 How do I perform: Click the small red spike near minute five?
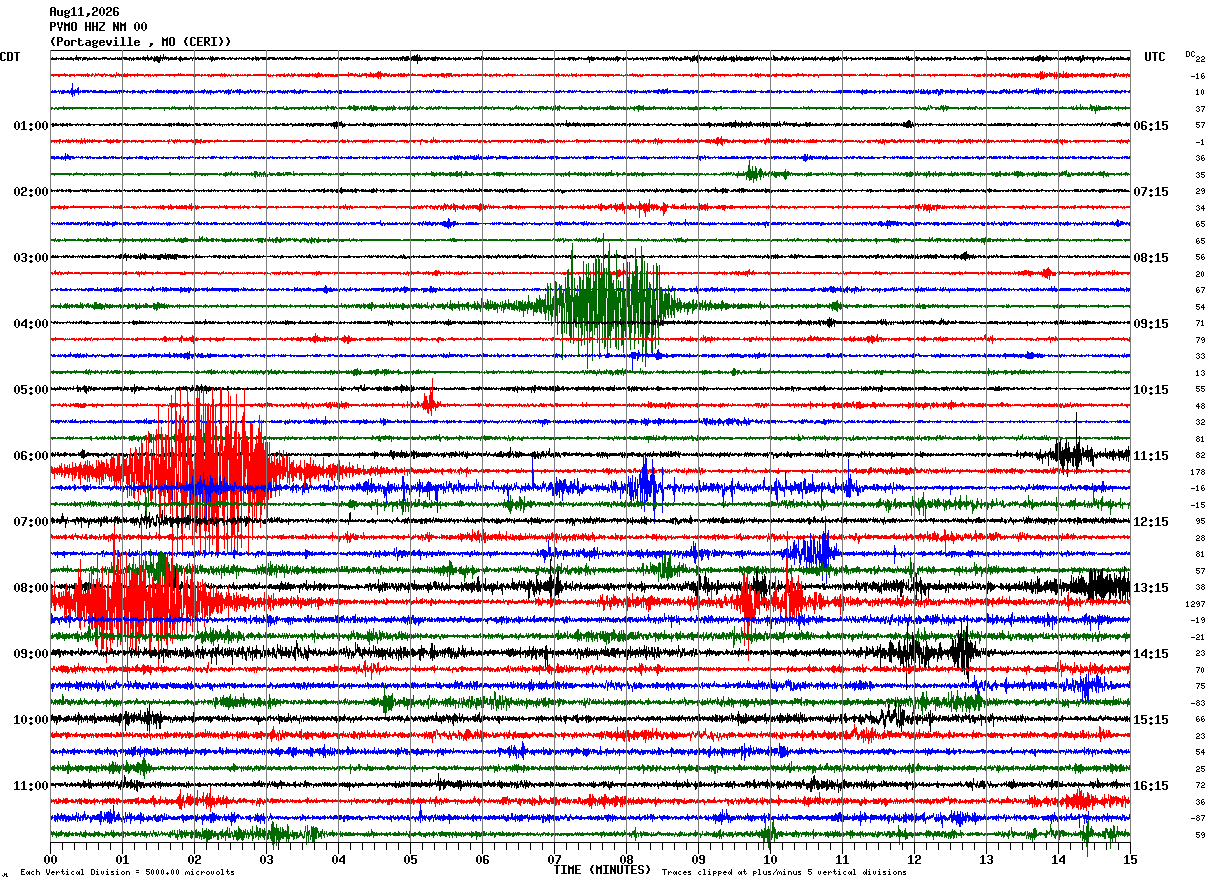coord(430,399)
